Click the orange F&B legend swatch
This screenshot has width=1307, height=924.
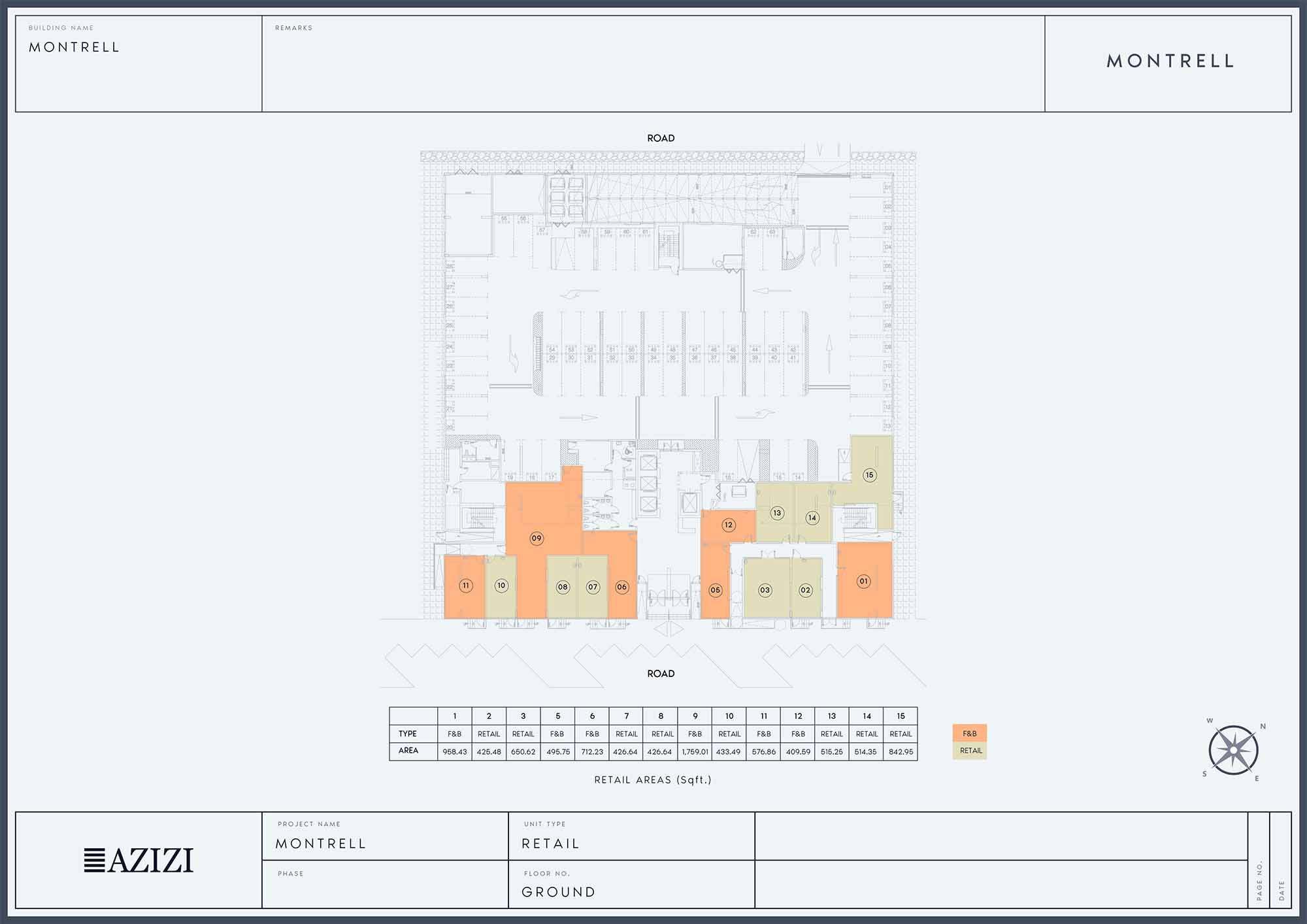click(x=970, y=733)
